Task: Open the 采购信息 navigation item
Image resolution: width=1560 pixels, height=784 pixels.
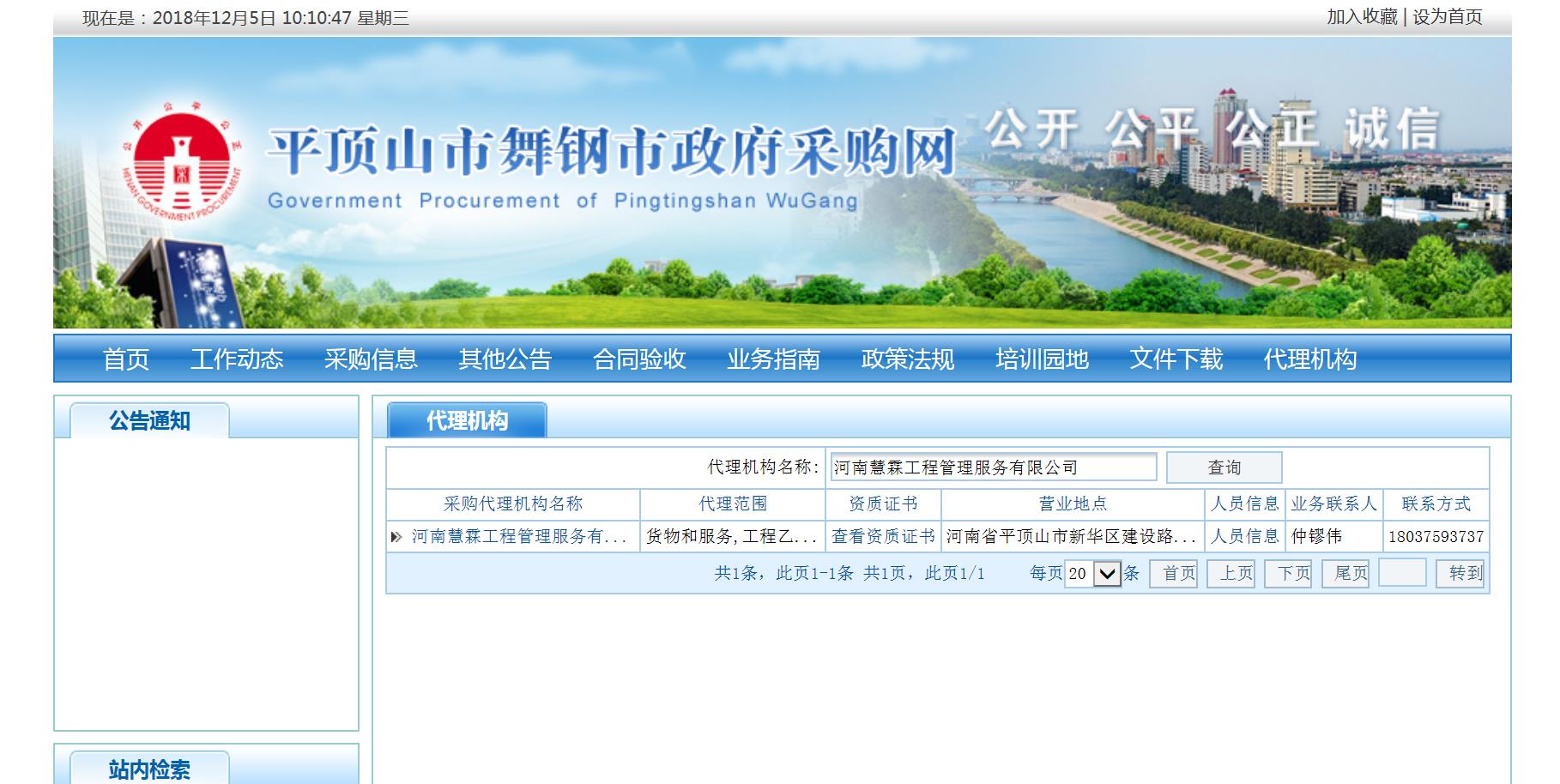Action: click(371, 359)
